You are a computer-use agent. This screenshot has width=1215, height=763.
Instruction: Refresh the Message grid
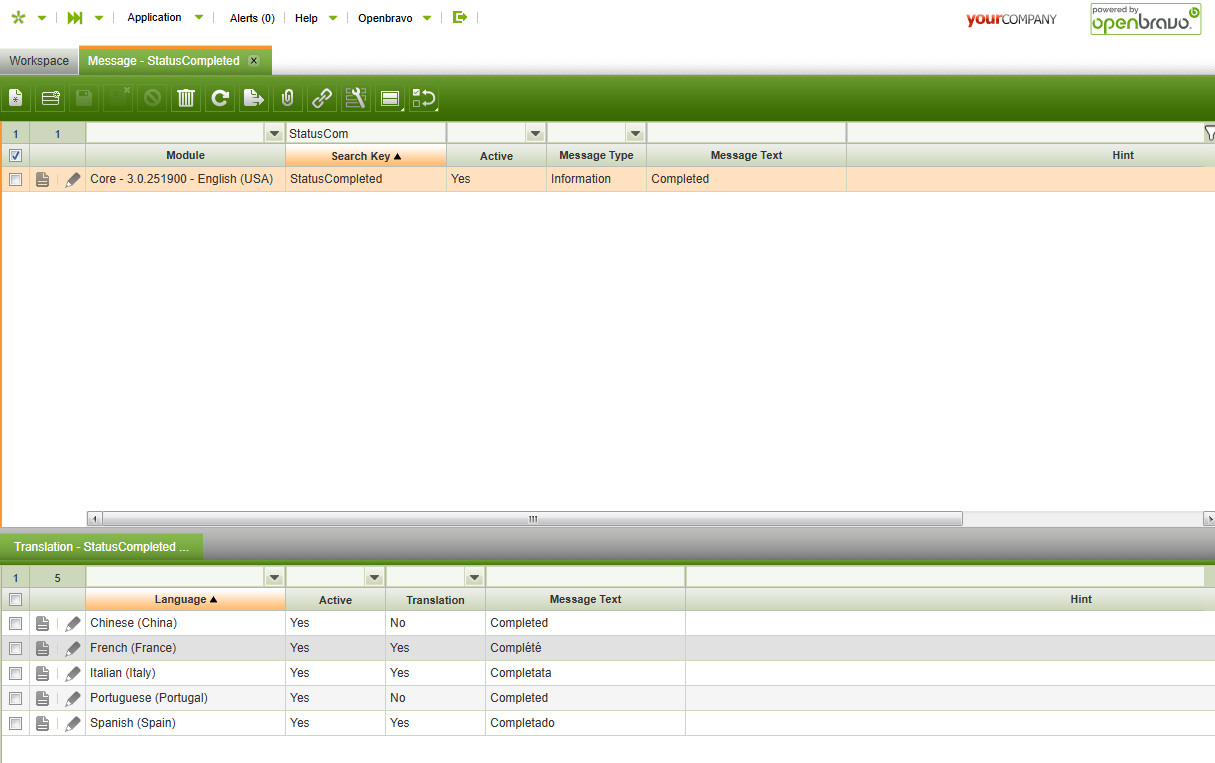coord(220,98)
